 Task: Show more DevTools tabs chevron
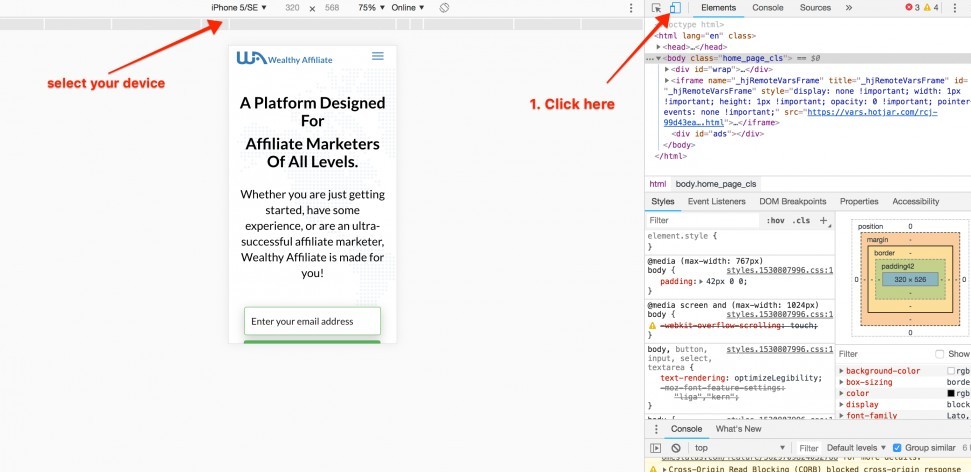click(x=848, y=8)
